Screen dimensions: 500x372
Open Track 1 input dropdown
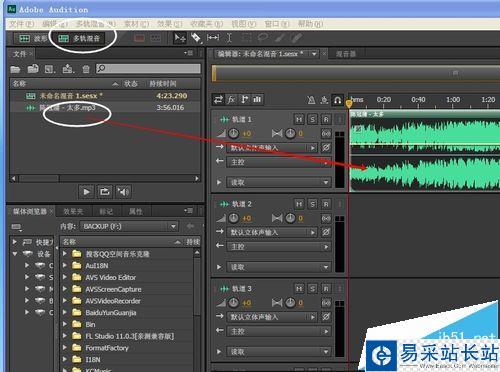coord(272,148)
